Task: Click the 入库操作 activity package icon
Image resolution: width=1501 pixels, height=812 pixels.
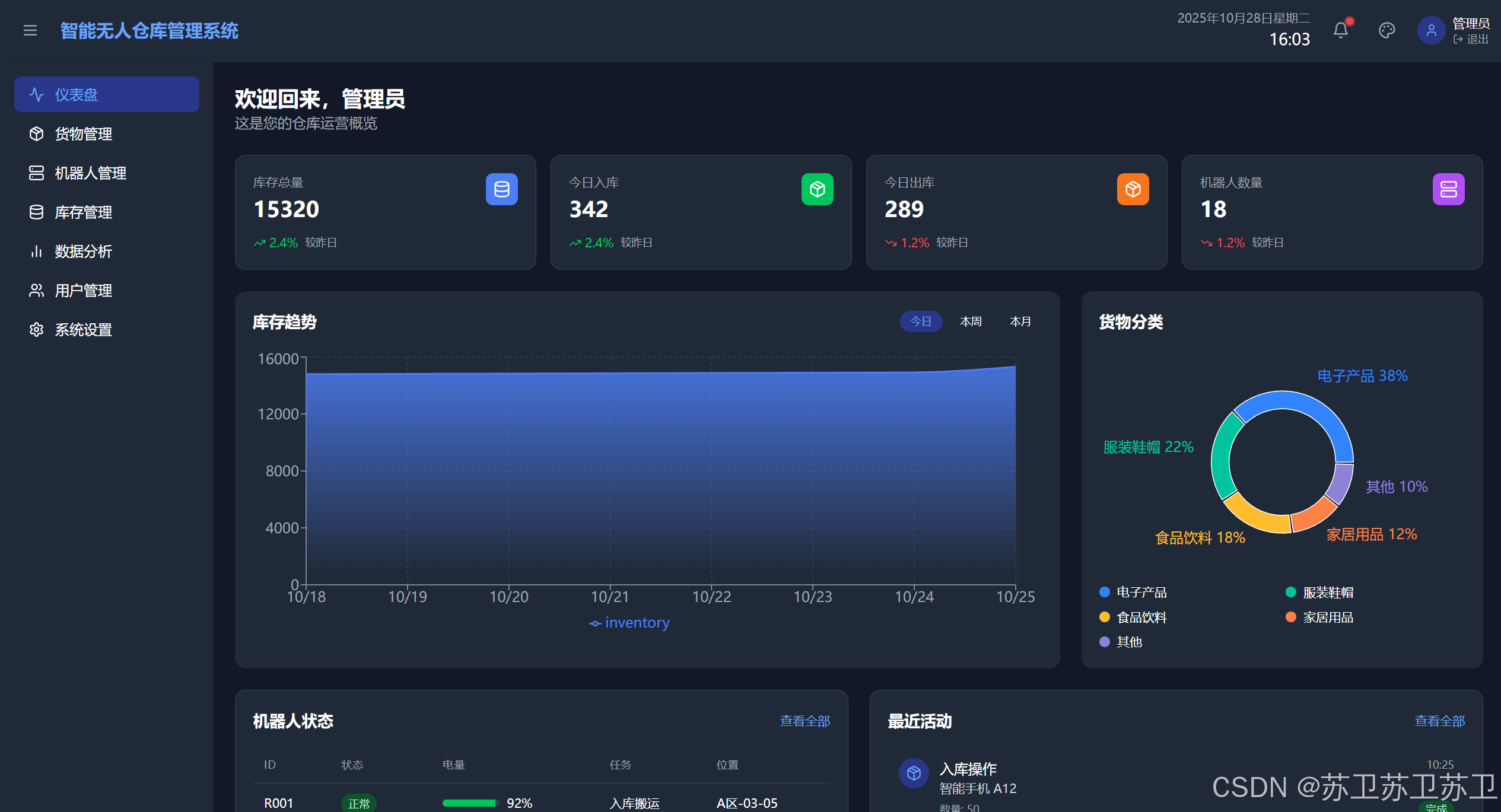Action: 914,773
